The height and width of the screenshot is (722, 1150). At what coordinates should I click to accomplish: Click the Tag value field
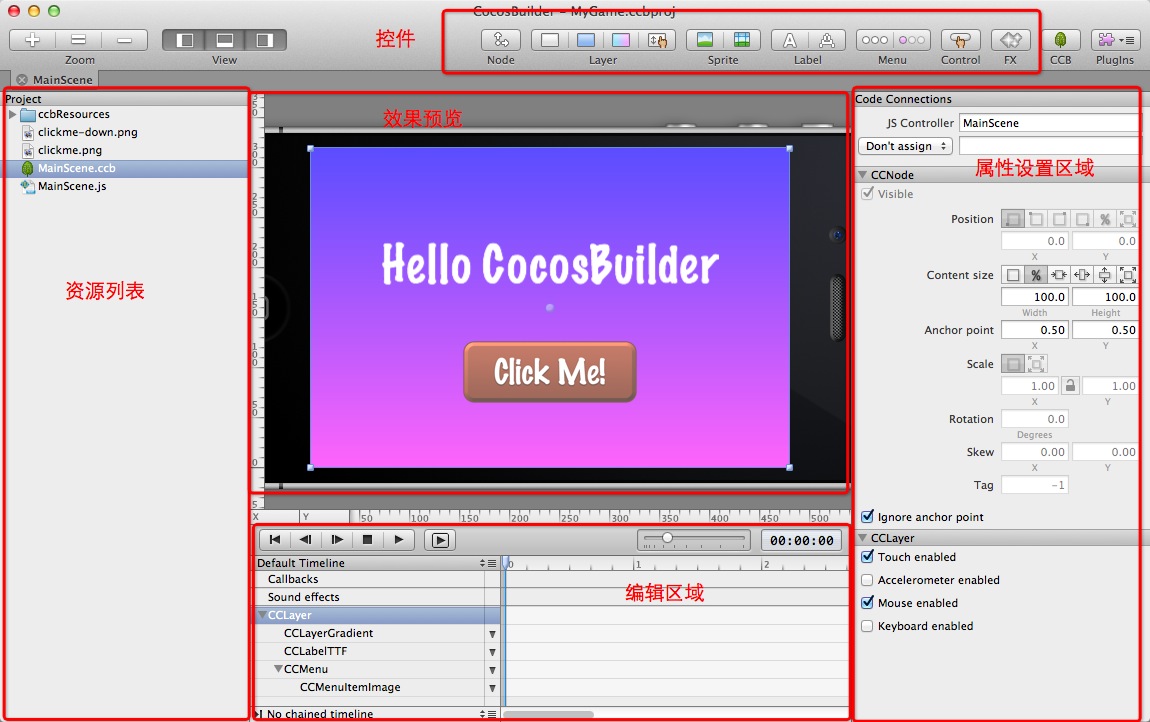1035,485
